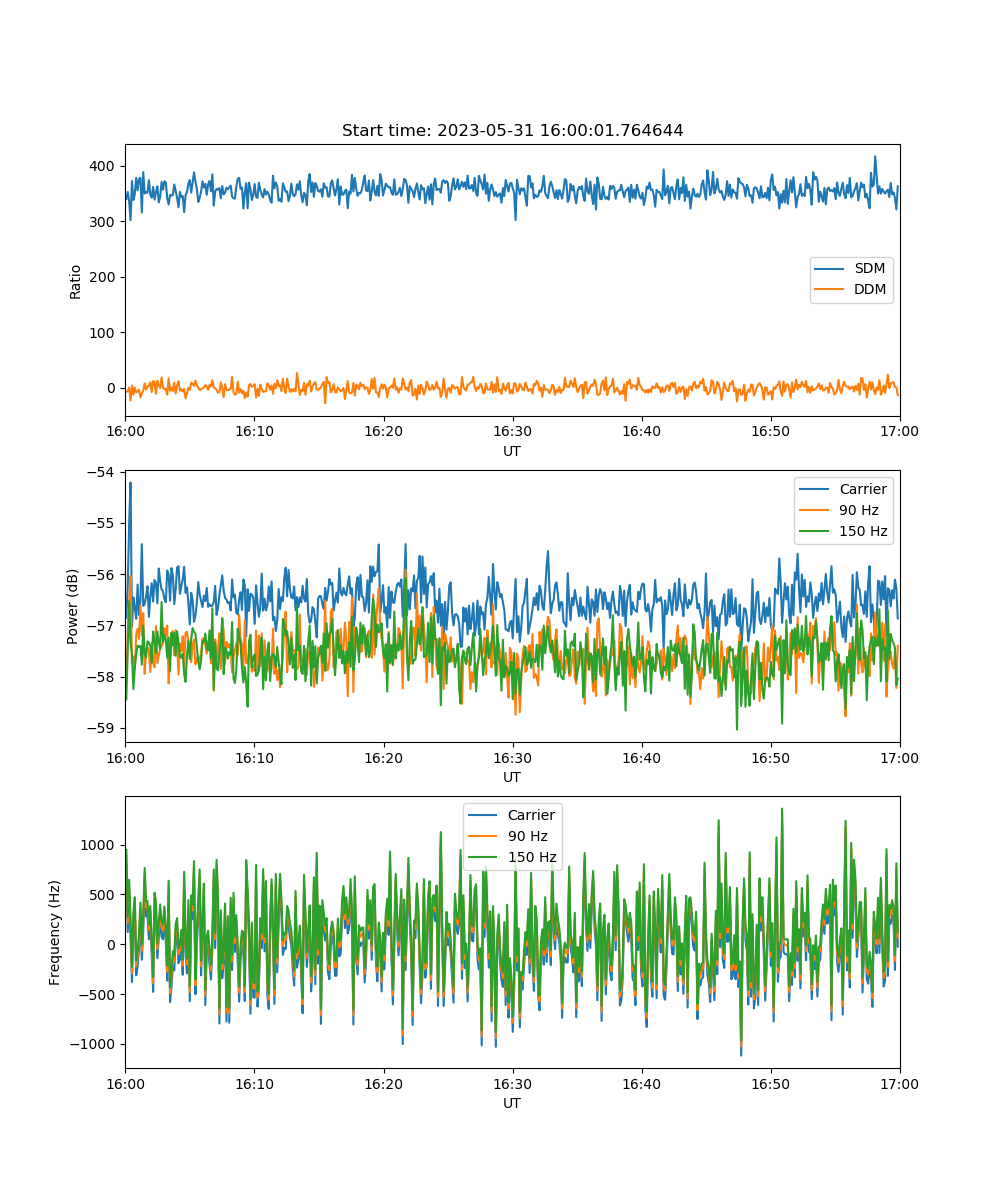Image resolution: width=1000 pixels, height=1200 pixels.
Task: Click the 16:00 tick under the Ratio plot
Action: [x=125, y=431]
